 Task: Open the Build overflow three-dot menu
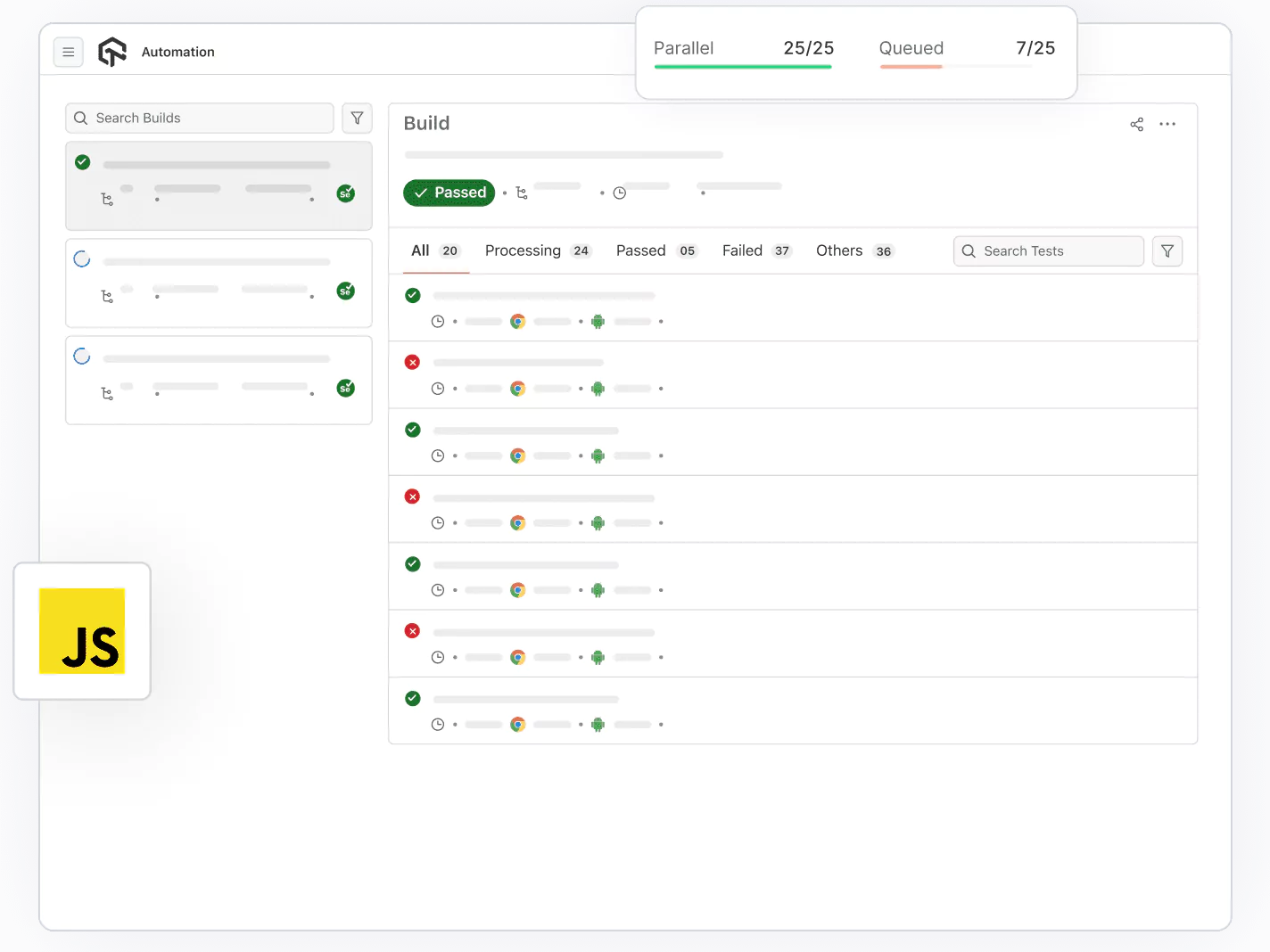(1168, 124)
